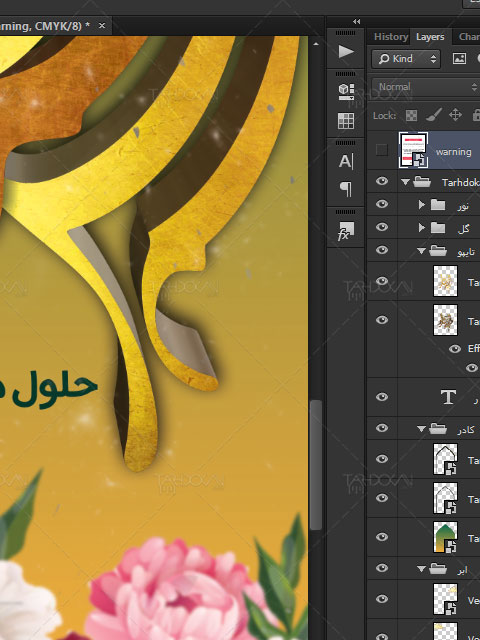Select the CMYK/8 document tab

[49, 26]
